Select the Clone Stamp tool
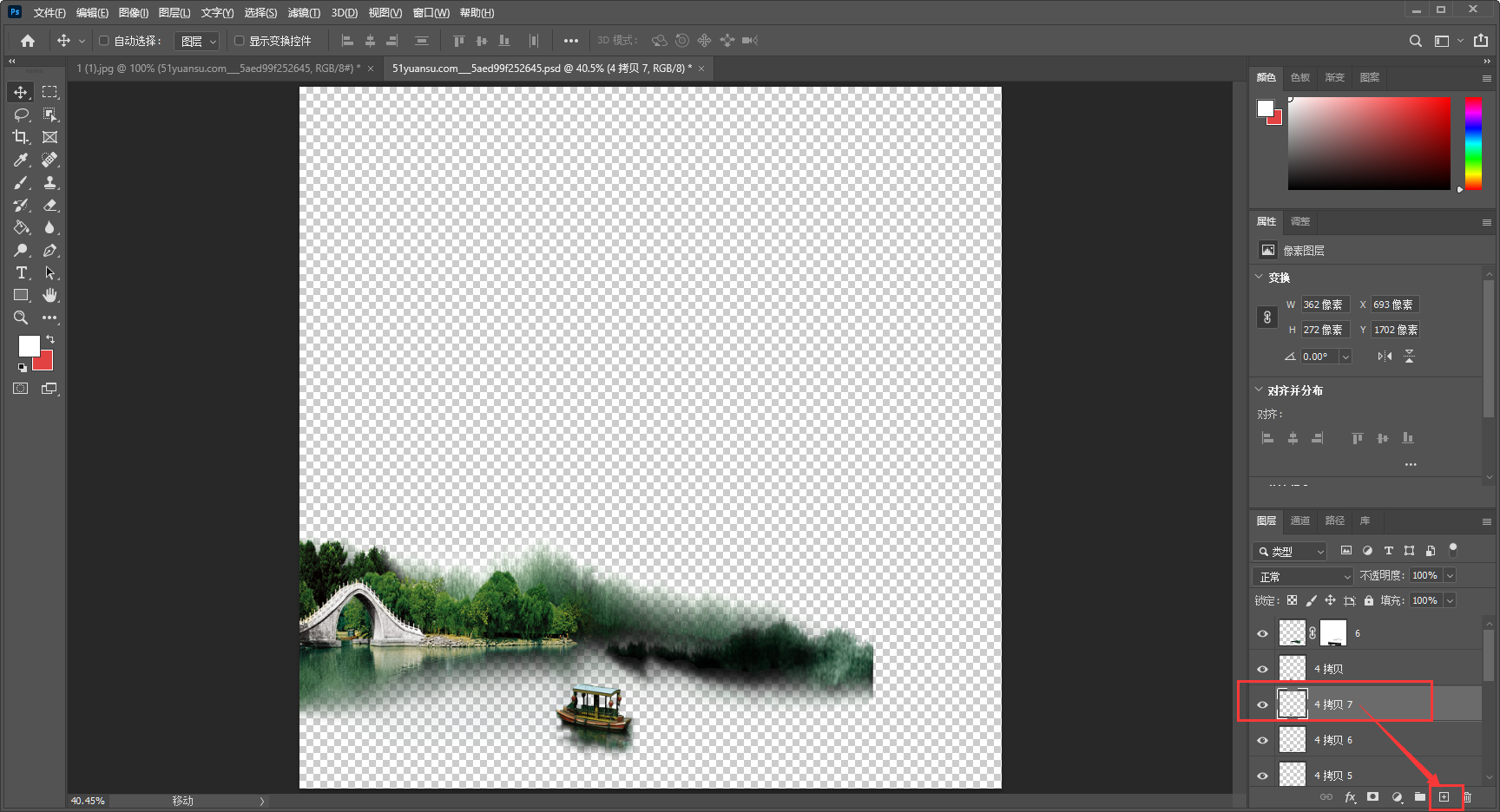The height and width of the screenshot is (812, 1500). click(x=50, y=182)
